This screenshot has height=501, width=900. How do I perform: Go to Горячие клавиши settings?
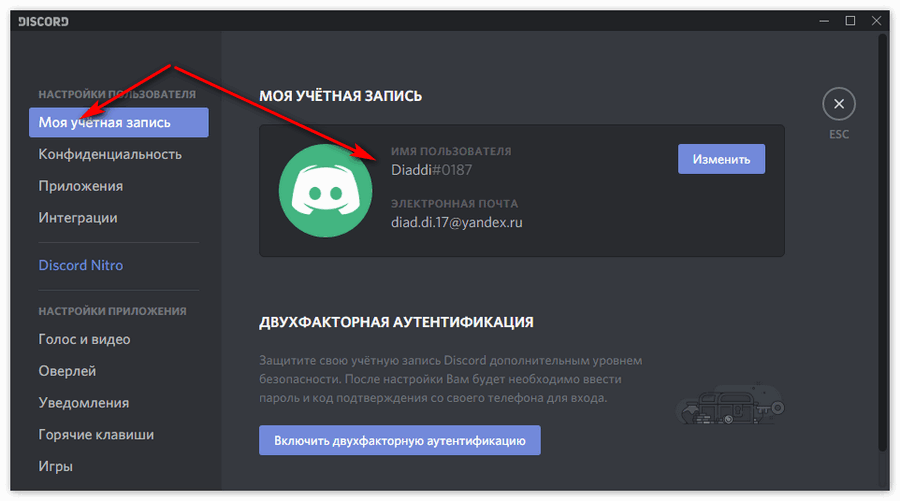[96, 434]
